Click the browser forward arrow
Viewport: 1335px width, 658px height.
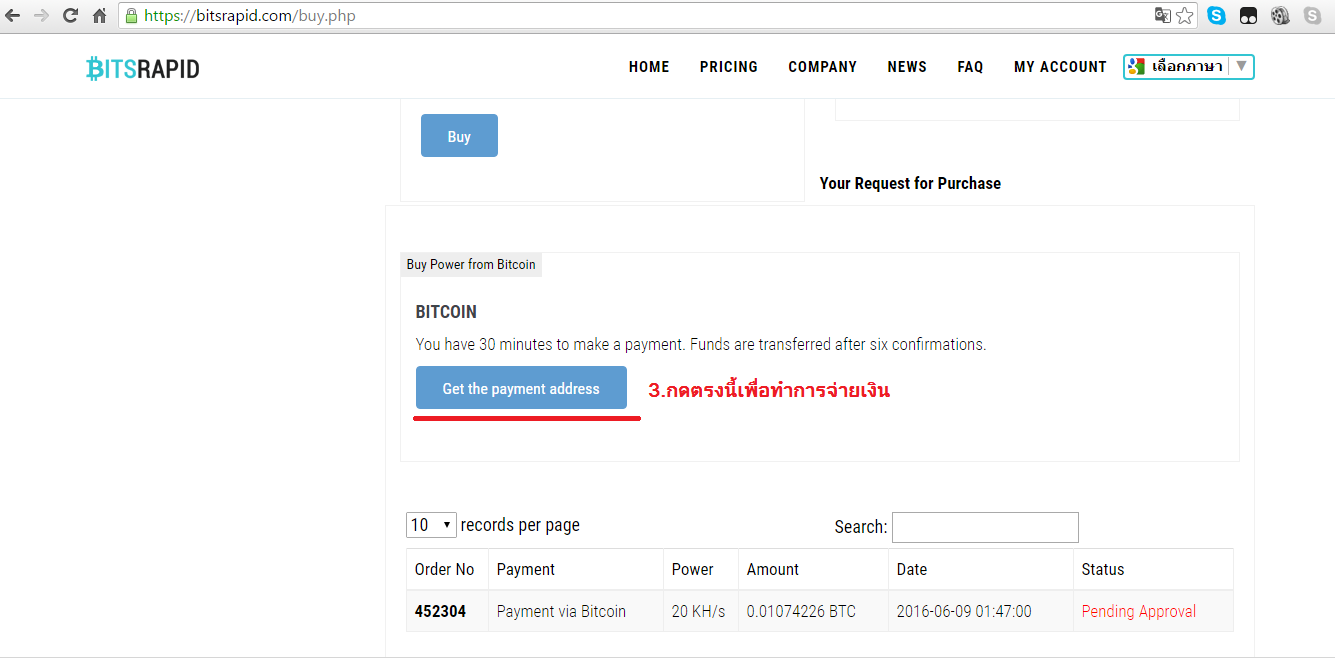coord(41,16)
